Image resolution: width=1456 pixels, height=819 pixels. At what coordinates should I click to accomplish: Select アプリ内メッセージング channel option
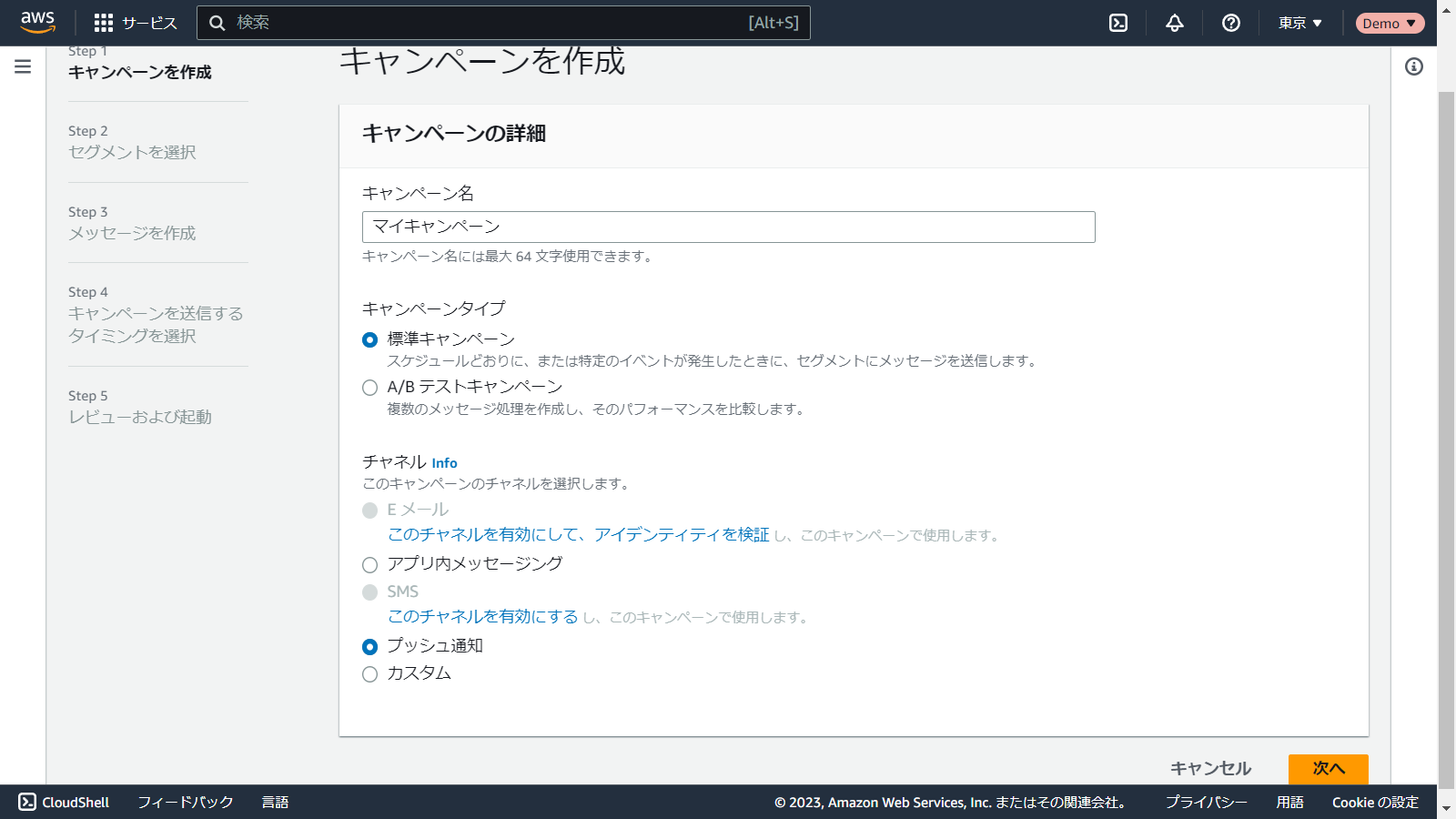pyautogui.click(x=369, y=565)
